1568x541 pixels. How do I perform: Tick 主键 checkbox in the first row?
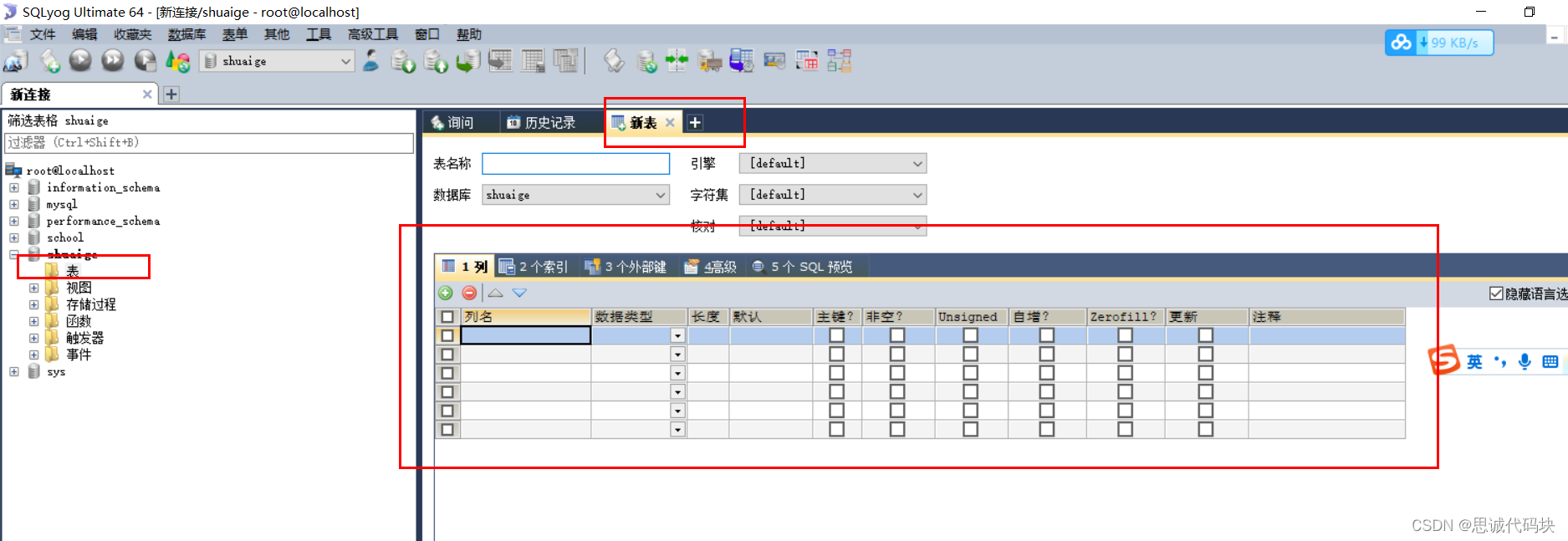pos(836,335)
